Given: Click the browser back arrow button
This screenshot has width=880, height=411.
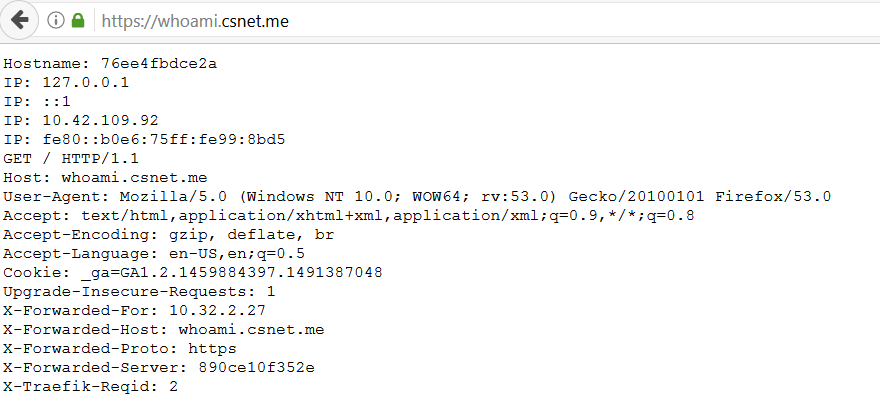Looking at the screenshot, I should (x=20, y=20).
